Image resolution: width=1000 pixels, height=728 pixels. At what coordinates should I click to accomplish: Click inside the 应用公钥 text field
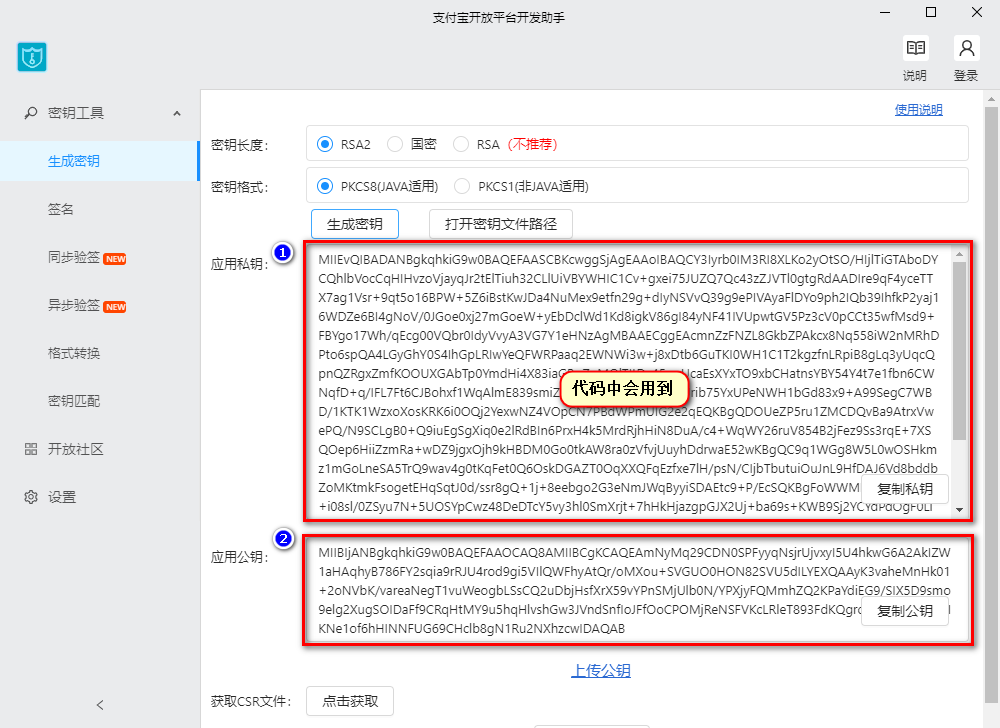click(637, 590)
